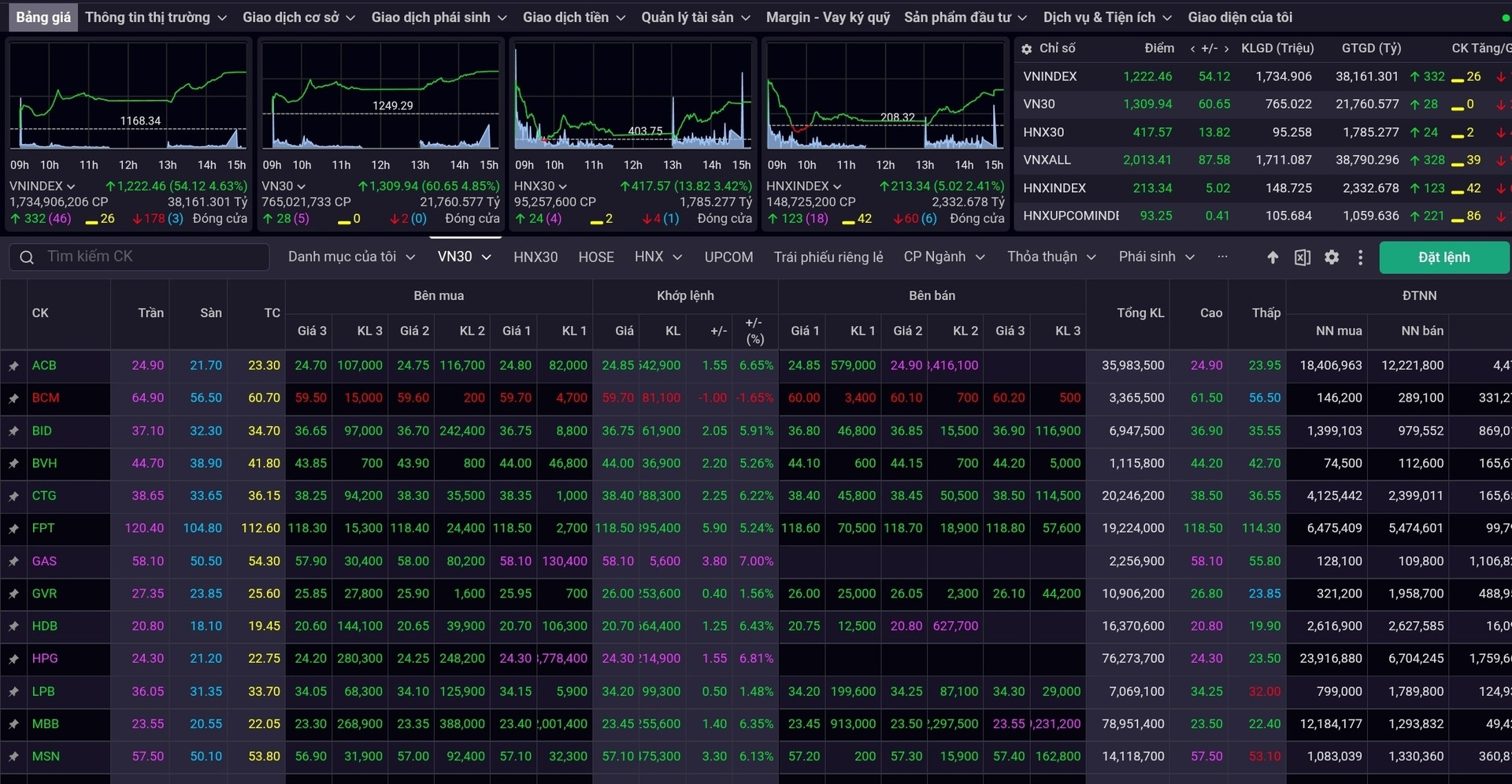
Task: Click the VN30 intraday chart
Action: point(380,96)
